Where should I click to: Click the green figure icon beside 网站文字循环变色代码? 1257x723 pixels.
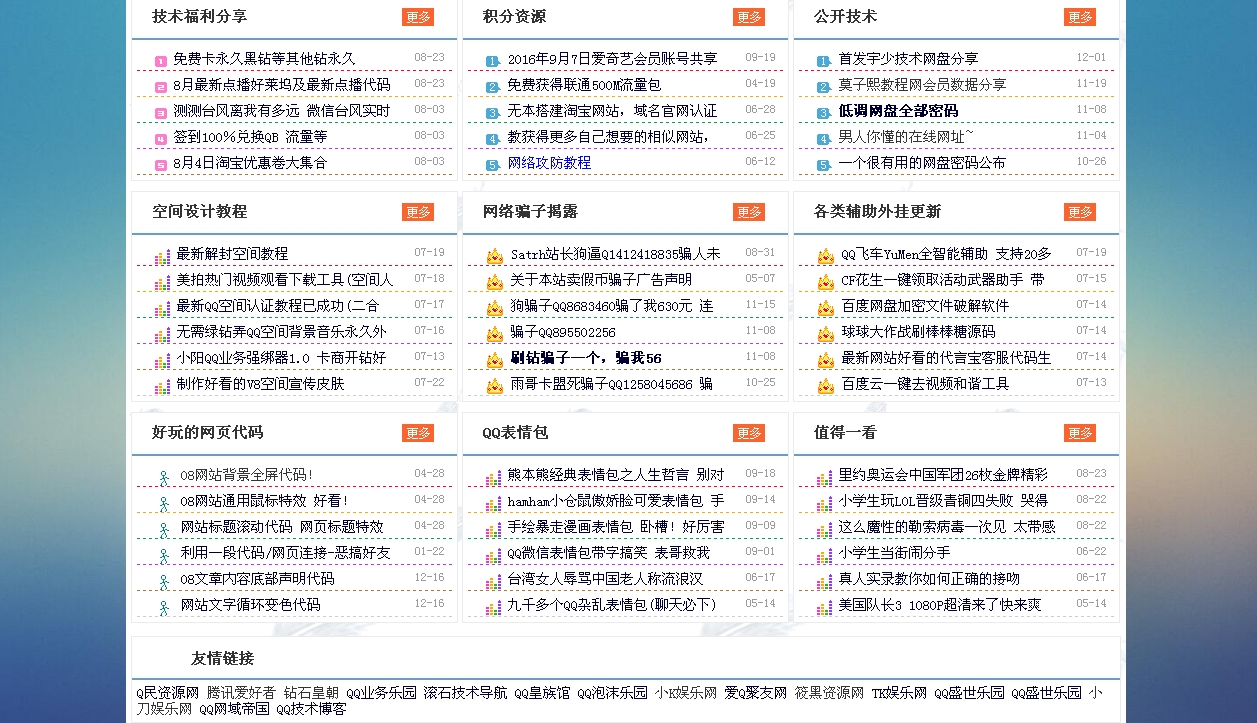point(164,607)
